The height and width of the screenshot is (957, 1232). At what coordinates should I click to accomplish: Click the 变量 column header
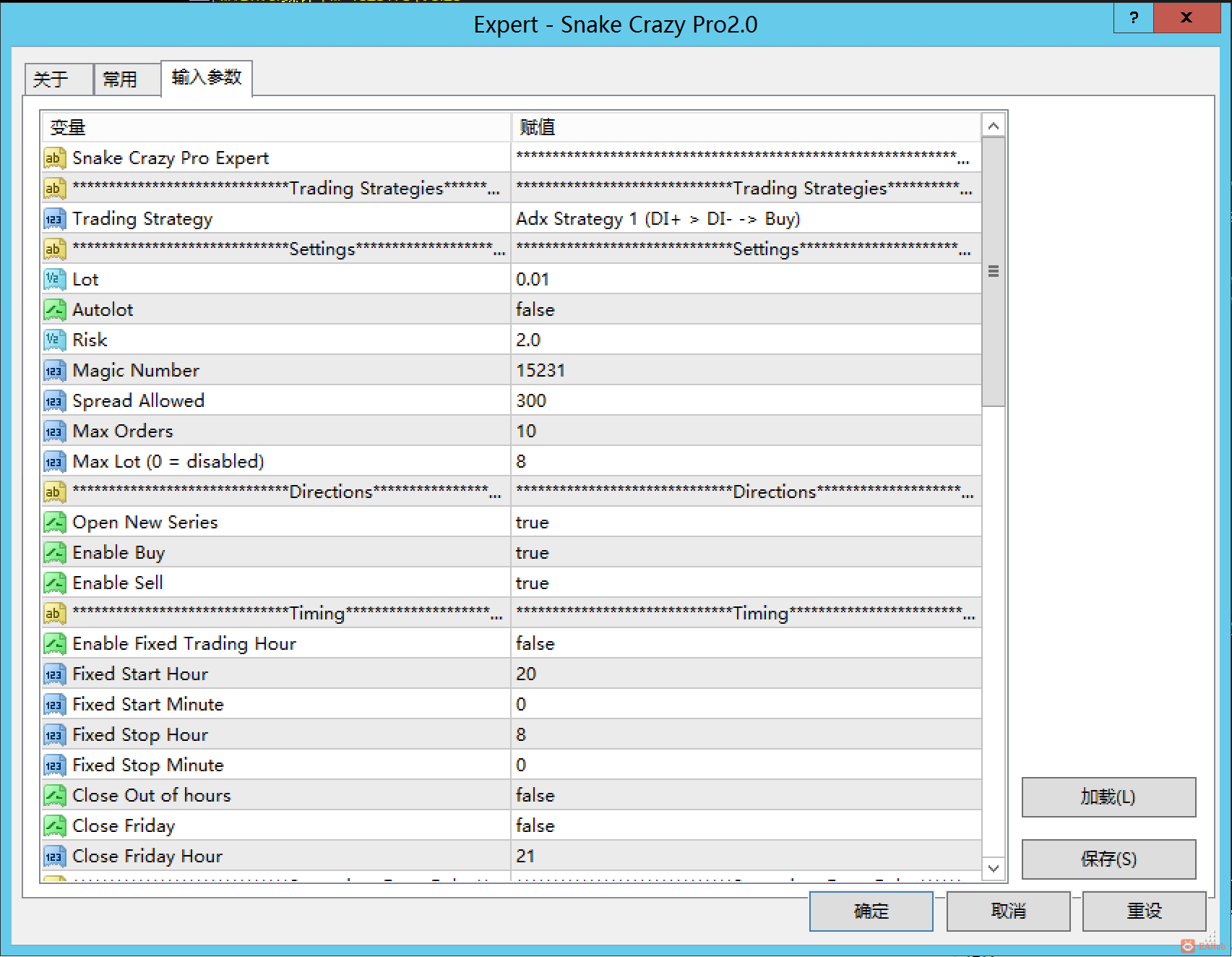pyautogui.click(x=276, y=127)
